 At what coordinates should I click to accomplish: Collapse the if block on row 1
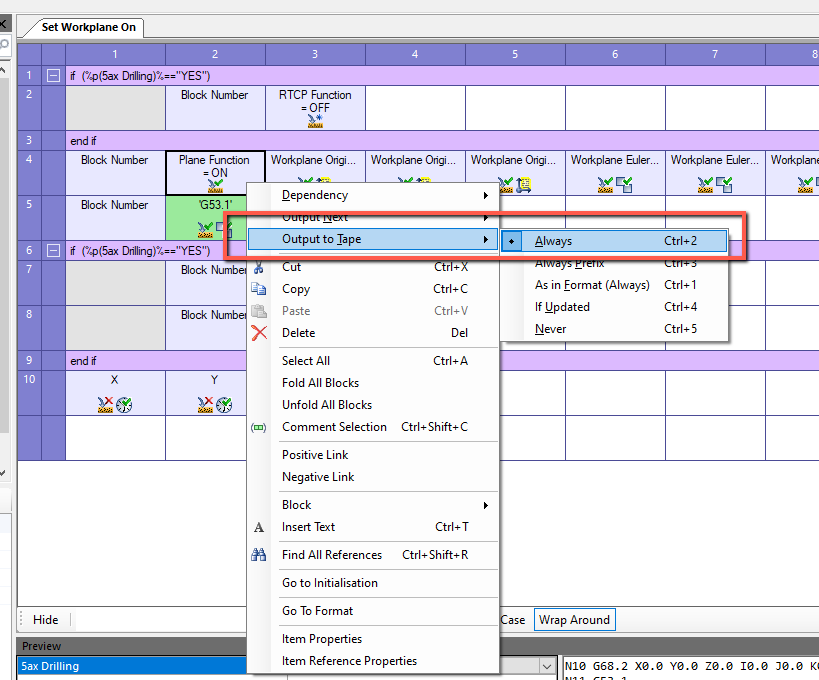point(53,76)
